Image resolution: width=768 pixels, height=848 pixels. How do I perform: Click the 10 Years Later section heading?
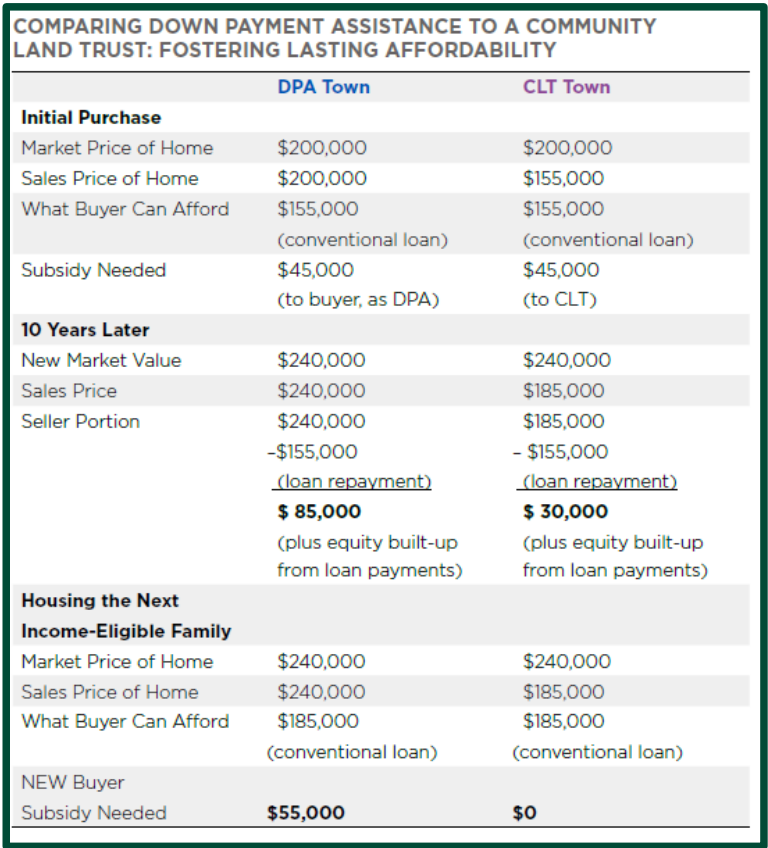(85, 329)
